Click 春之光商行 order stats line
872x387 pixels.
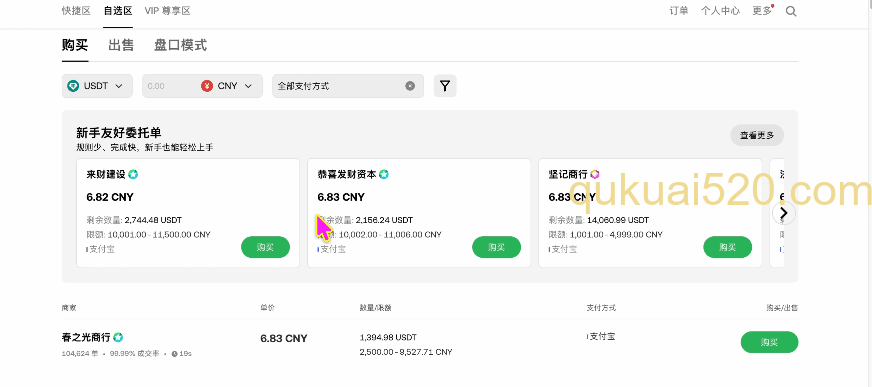[x=127, y=353]
